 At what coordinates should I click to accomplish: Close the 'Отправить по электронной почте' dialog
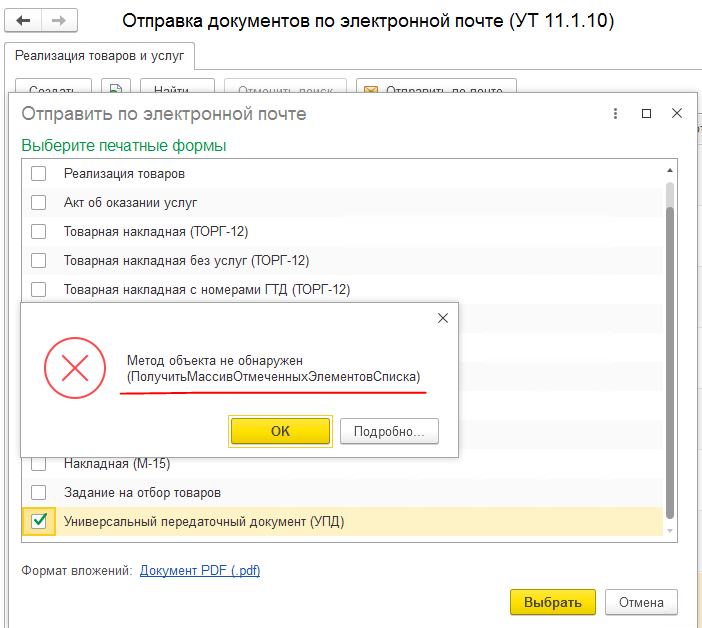pos(677,114)
